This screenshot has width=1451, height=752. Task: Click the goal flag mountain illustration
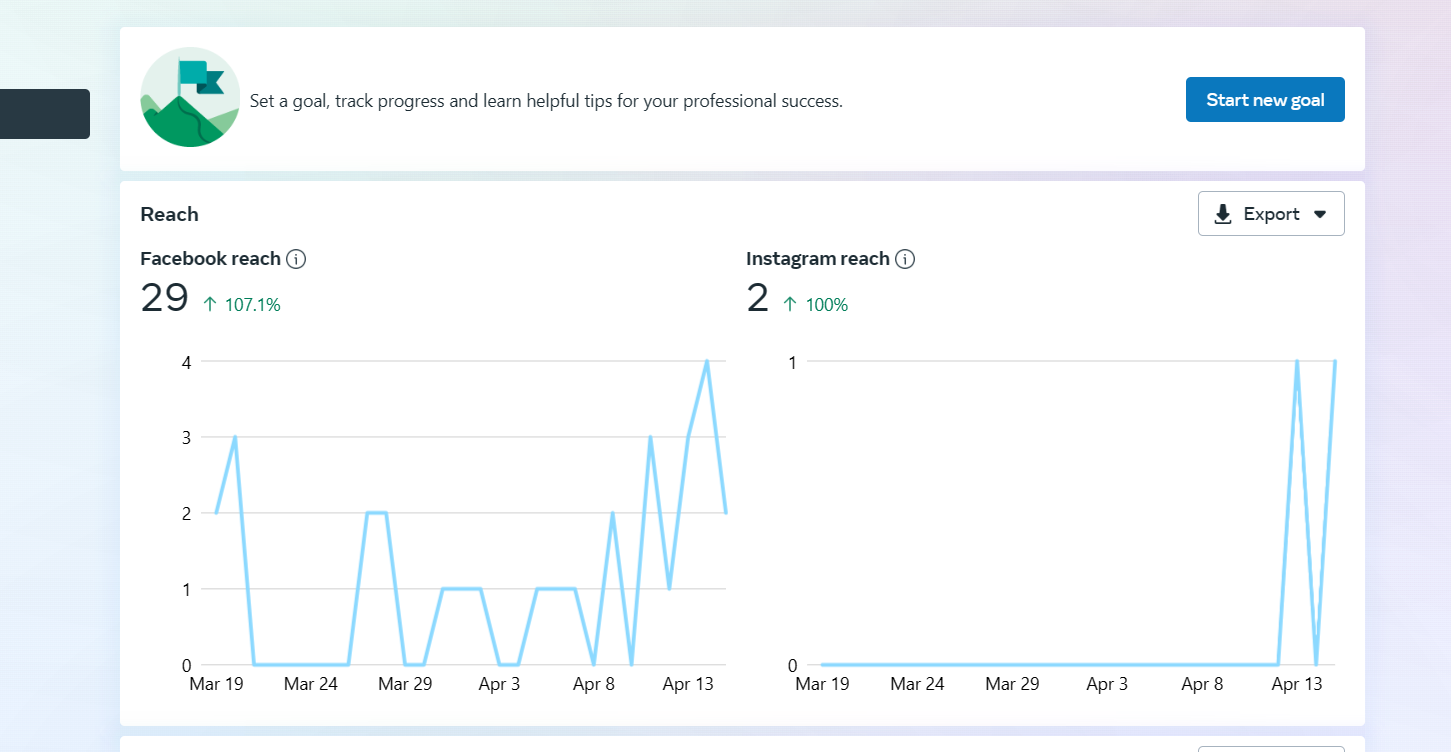click(x=190, y=97)
